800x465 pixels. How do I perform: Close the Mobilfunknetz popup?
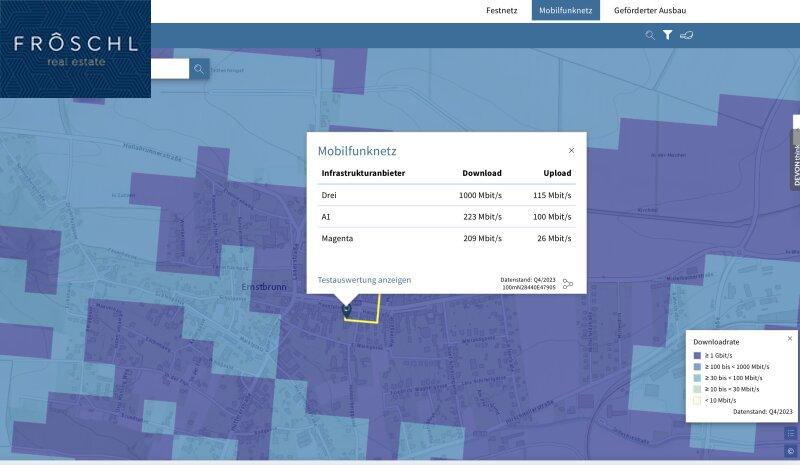[572, 150]
